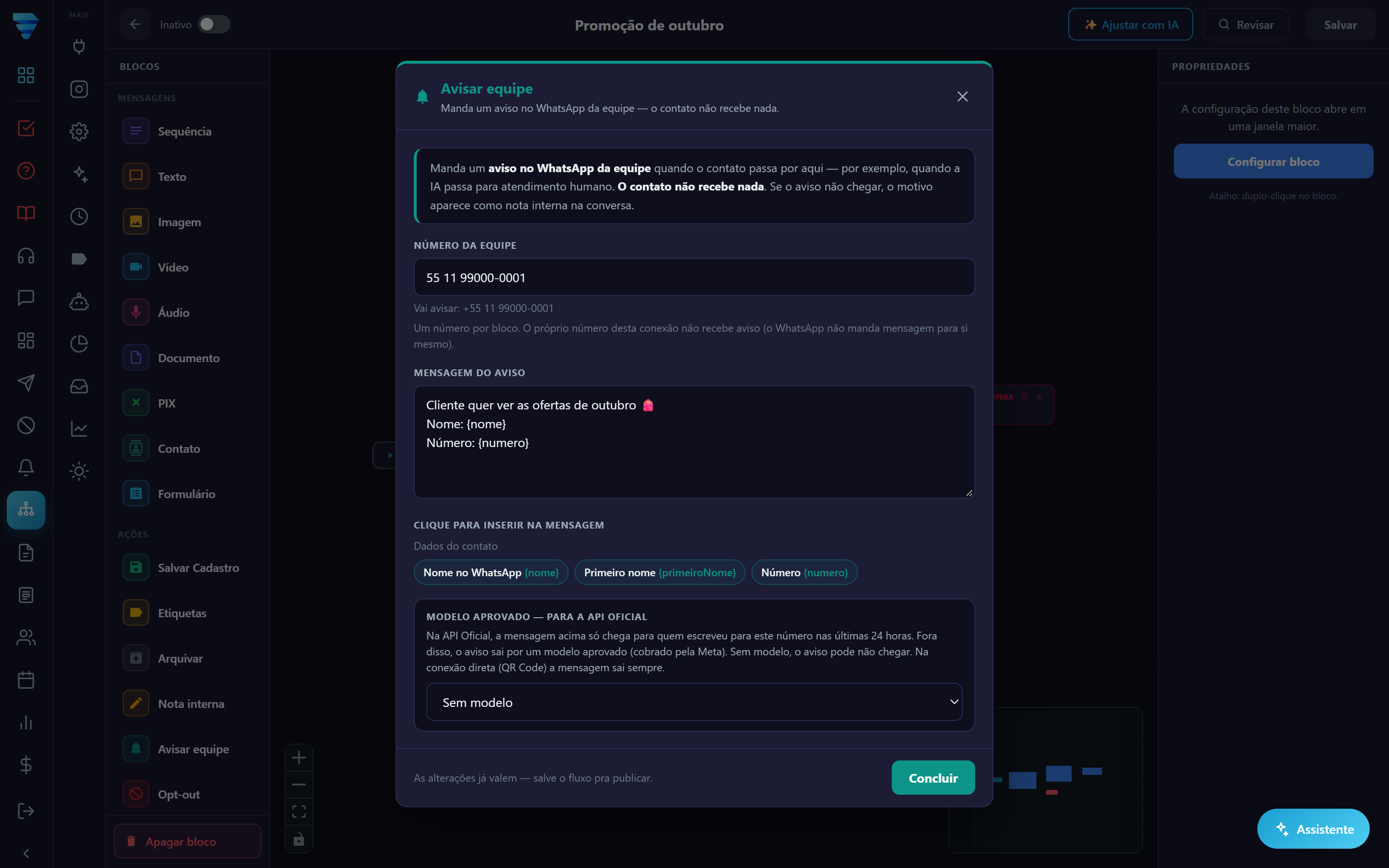Zoom in the canvas with plus button
Viewport: 1389px width, 868px height.
[x=299, y=757]
